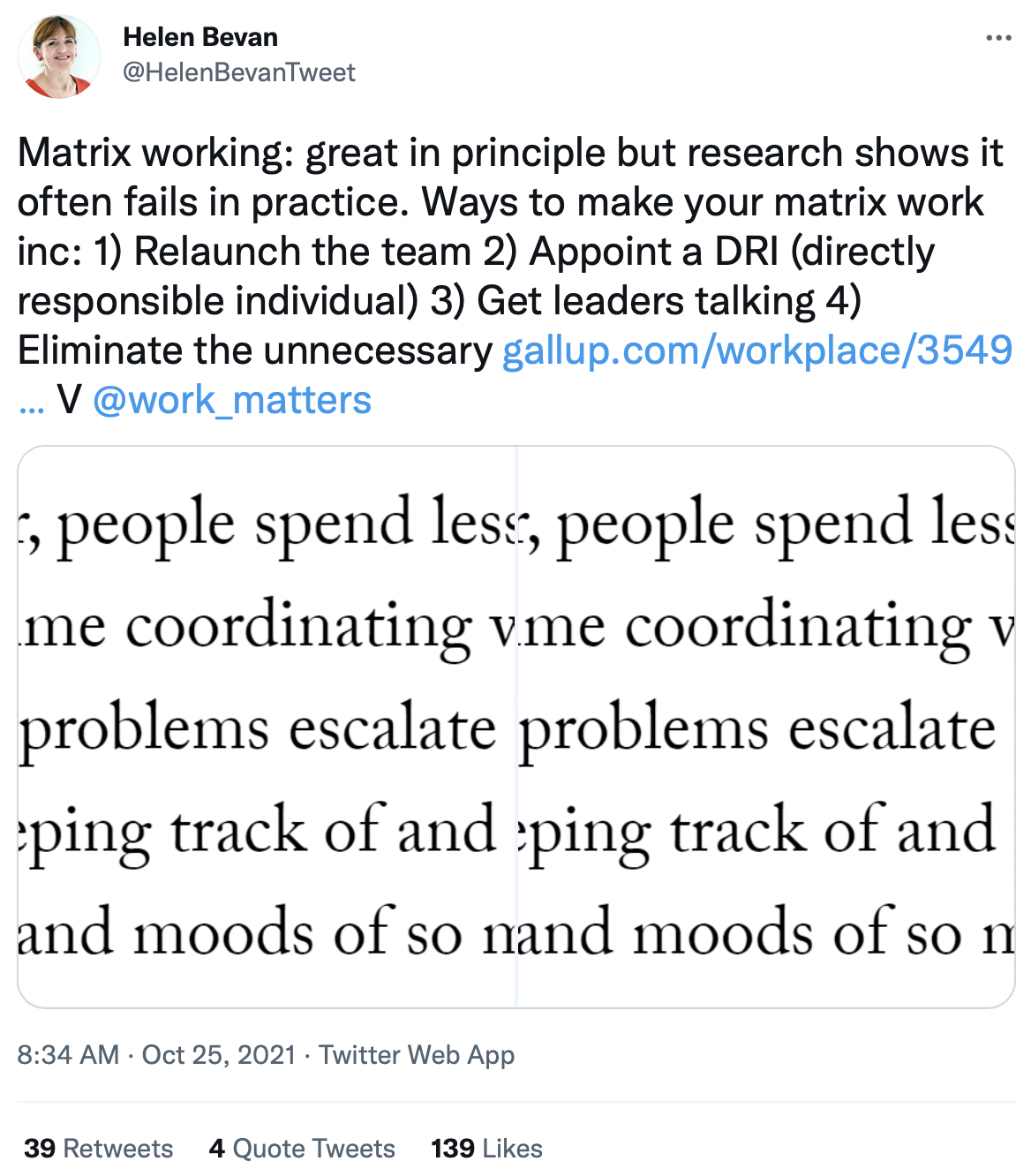View the right attached image

766,727
